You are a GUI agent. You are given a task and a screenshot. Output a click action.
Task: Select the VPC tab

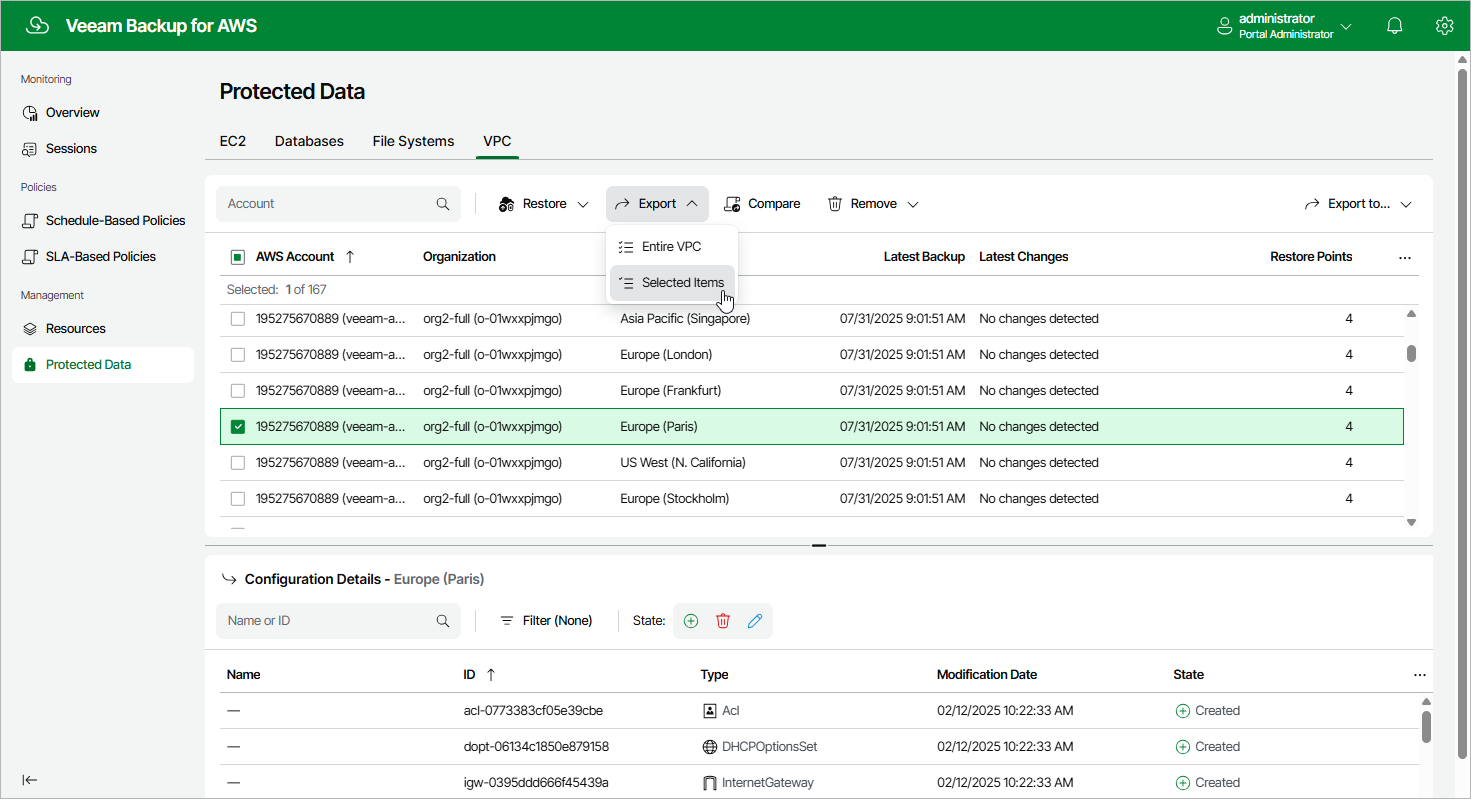[x=497, y=142]
